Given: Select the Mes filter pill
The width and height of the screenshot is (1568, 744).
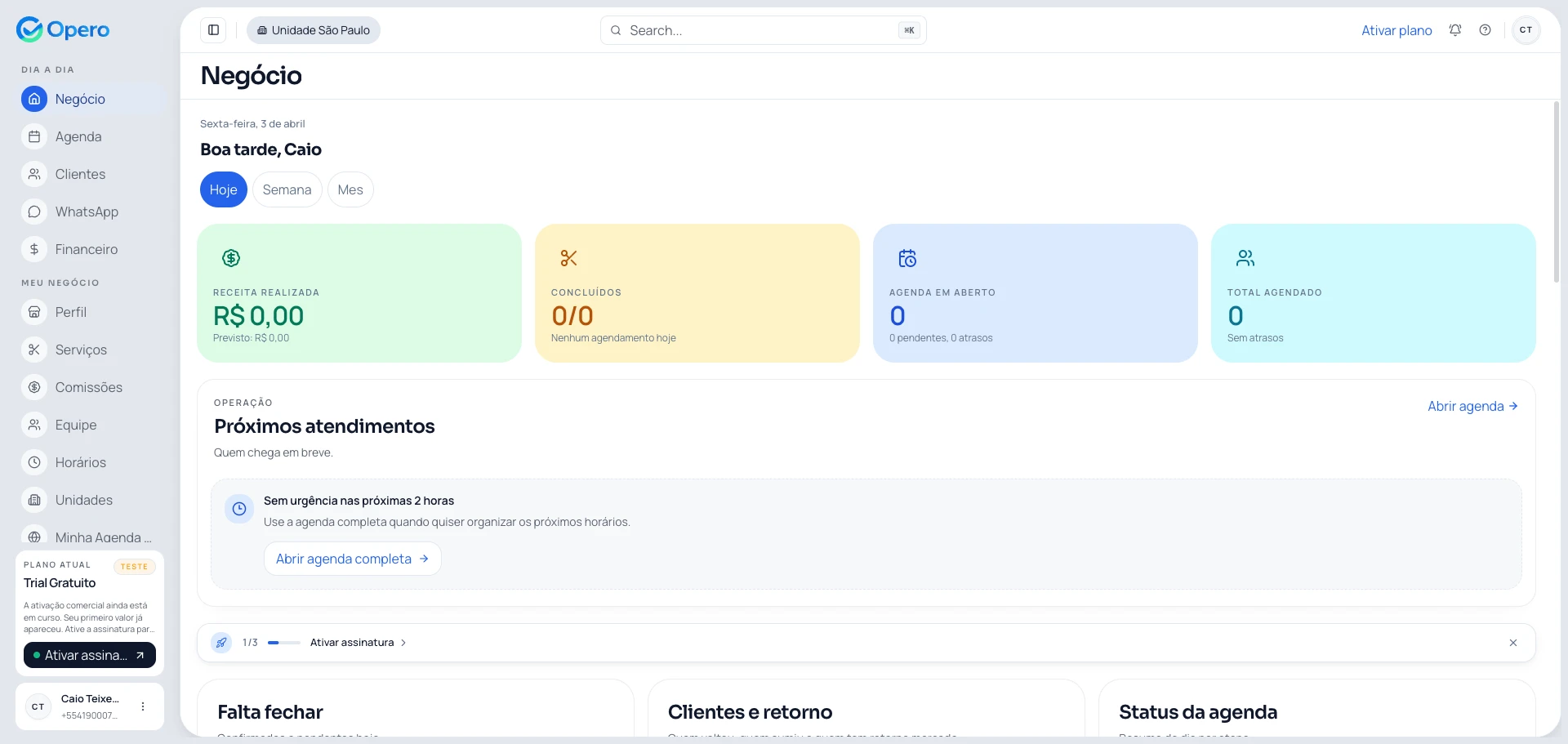Looking at the screenshot, I should pos(350,189).
